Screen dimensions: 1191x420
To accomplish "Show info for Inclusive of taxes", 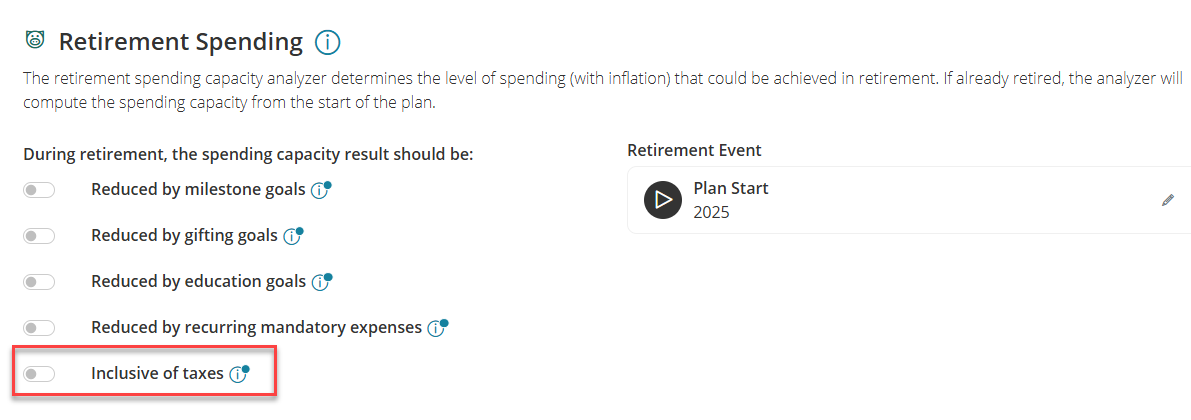I will (239, 374).
